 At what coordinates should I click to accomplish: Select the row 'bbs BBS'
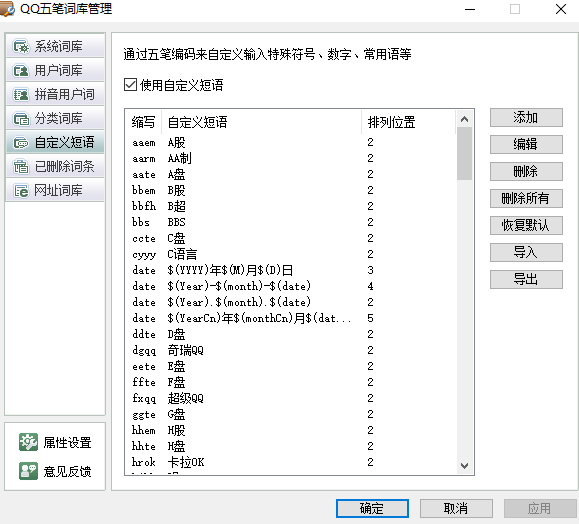pyautogui.click(x=290, y=222)
